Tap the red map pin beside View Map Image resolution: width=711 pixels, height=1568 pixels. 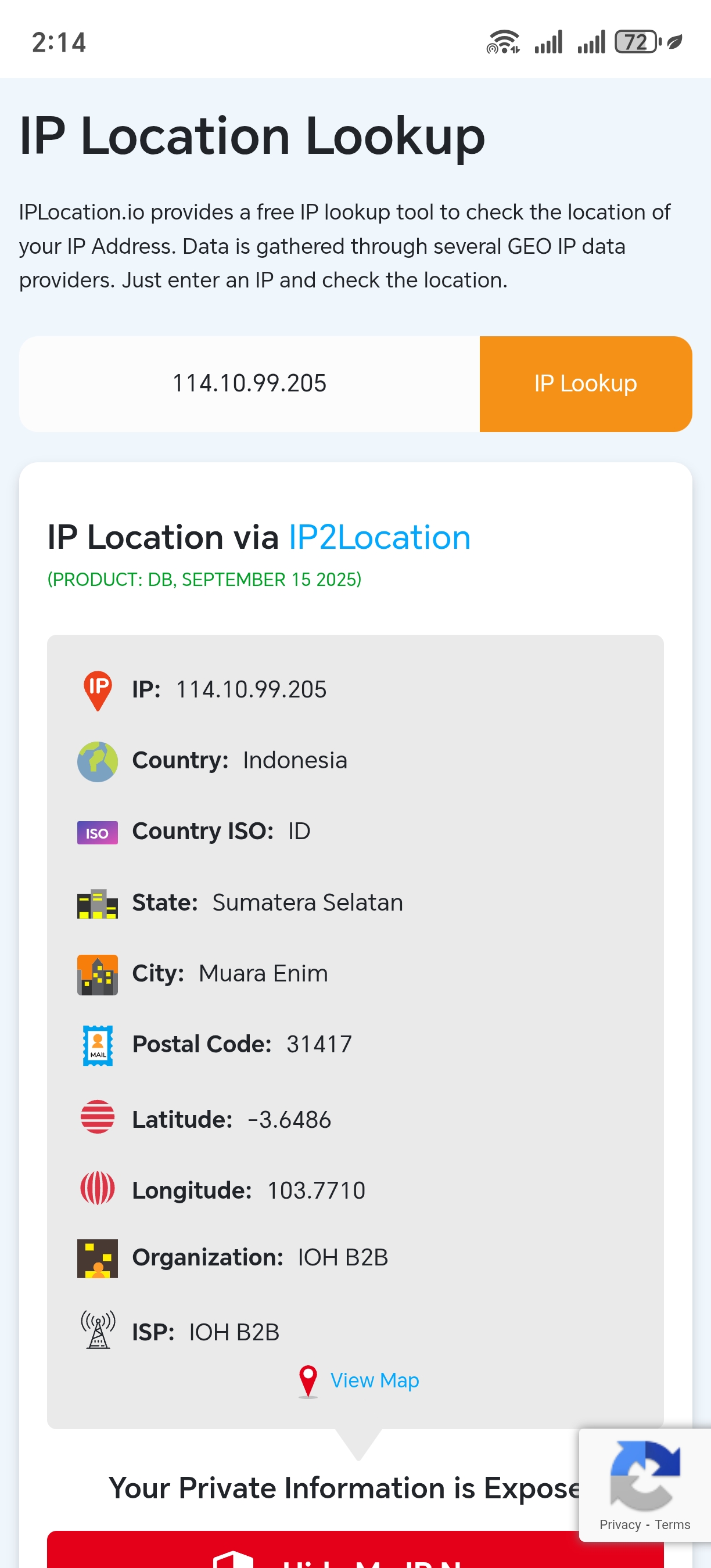click(308, 1380)
